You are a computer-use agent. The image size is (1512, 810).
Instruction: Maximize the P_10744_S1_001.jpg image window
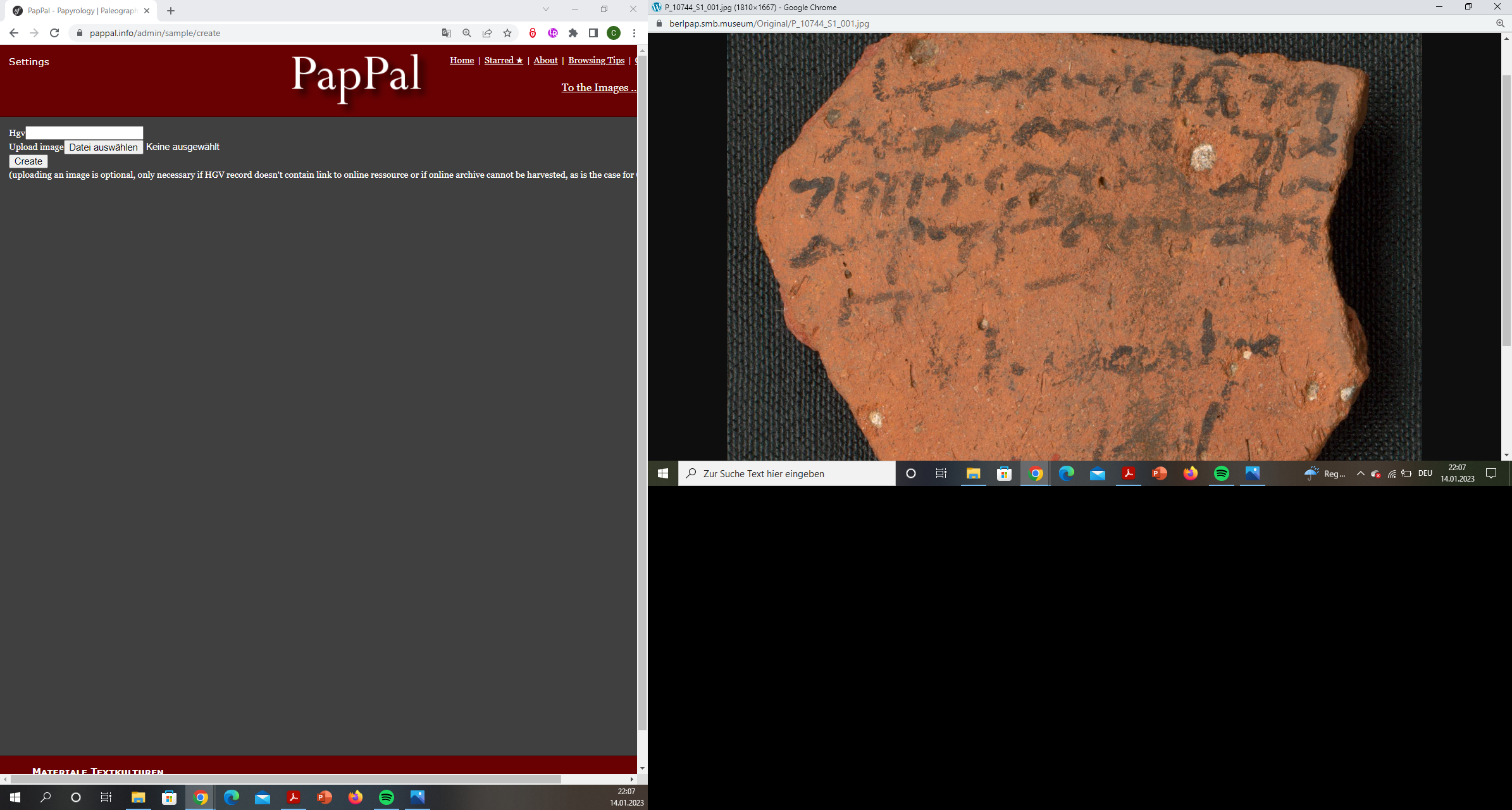(x=1468, y=7)
